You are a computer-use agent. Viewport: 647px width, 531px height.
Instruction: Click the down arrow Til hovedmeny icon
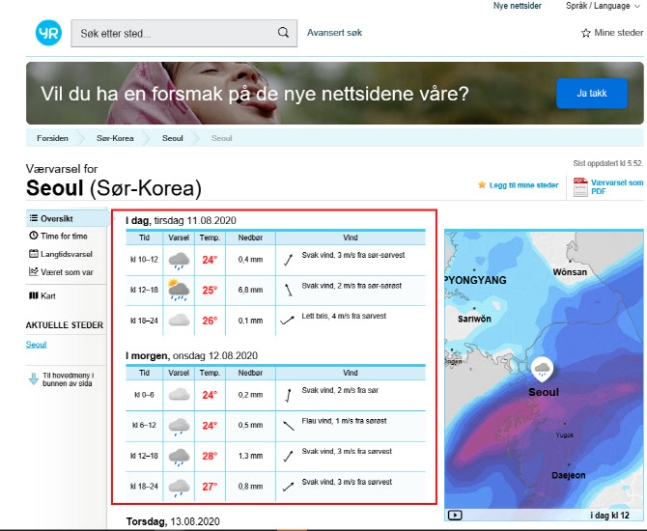[33, 379]
